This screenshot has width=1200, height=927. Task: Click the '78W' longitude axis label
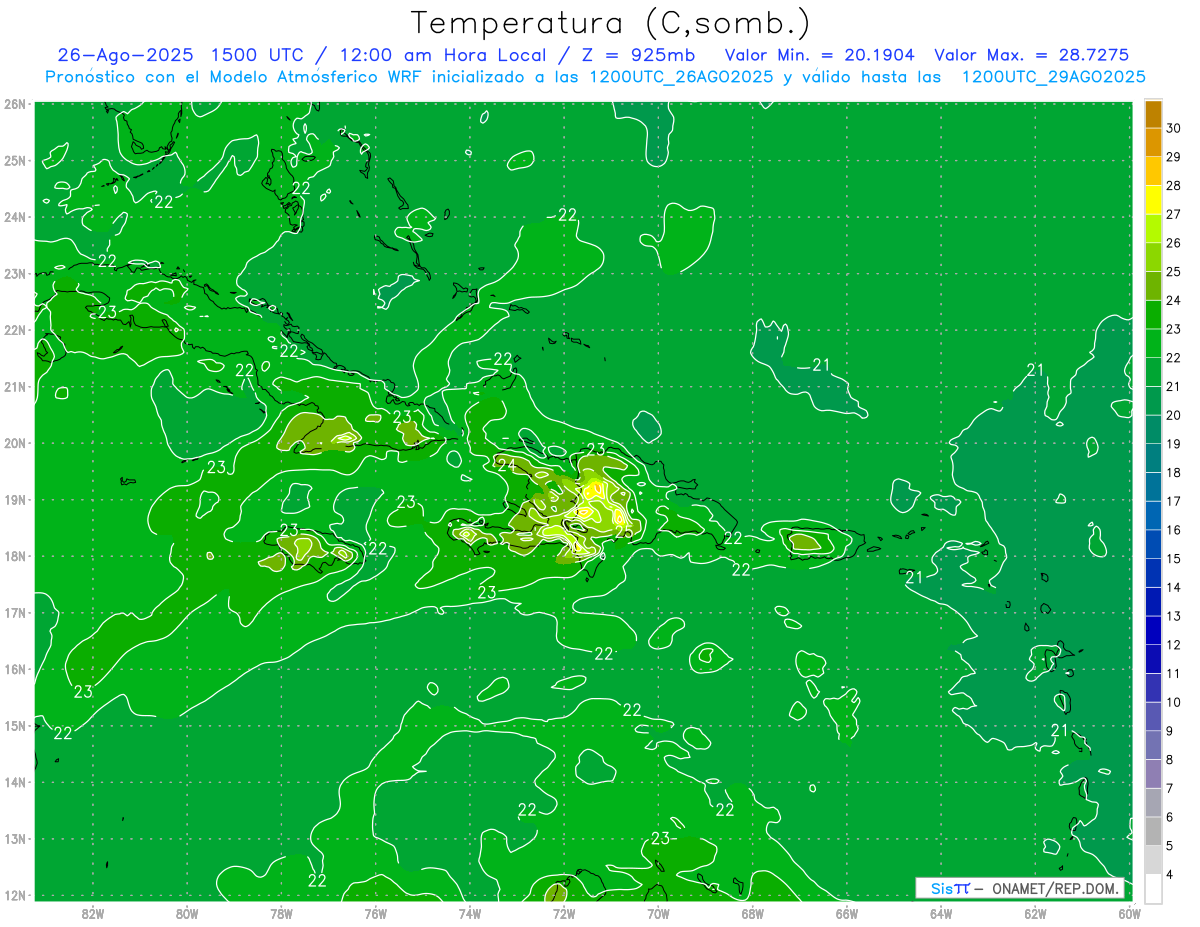click(281, 913)
